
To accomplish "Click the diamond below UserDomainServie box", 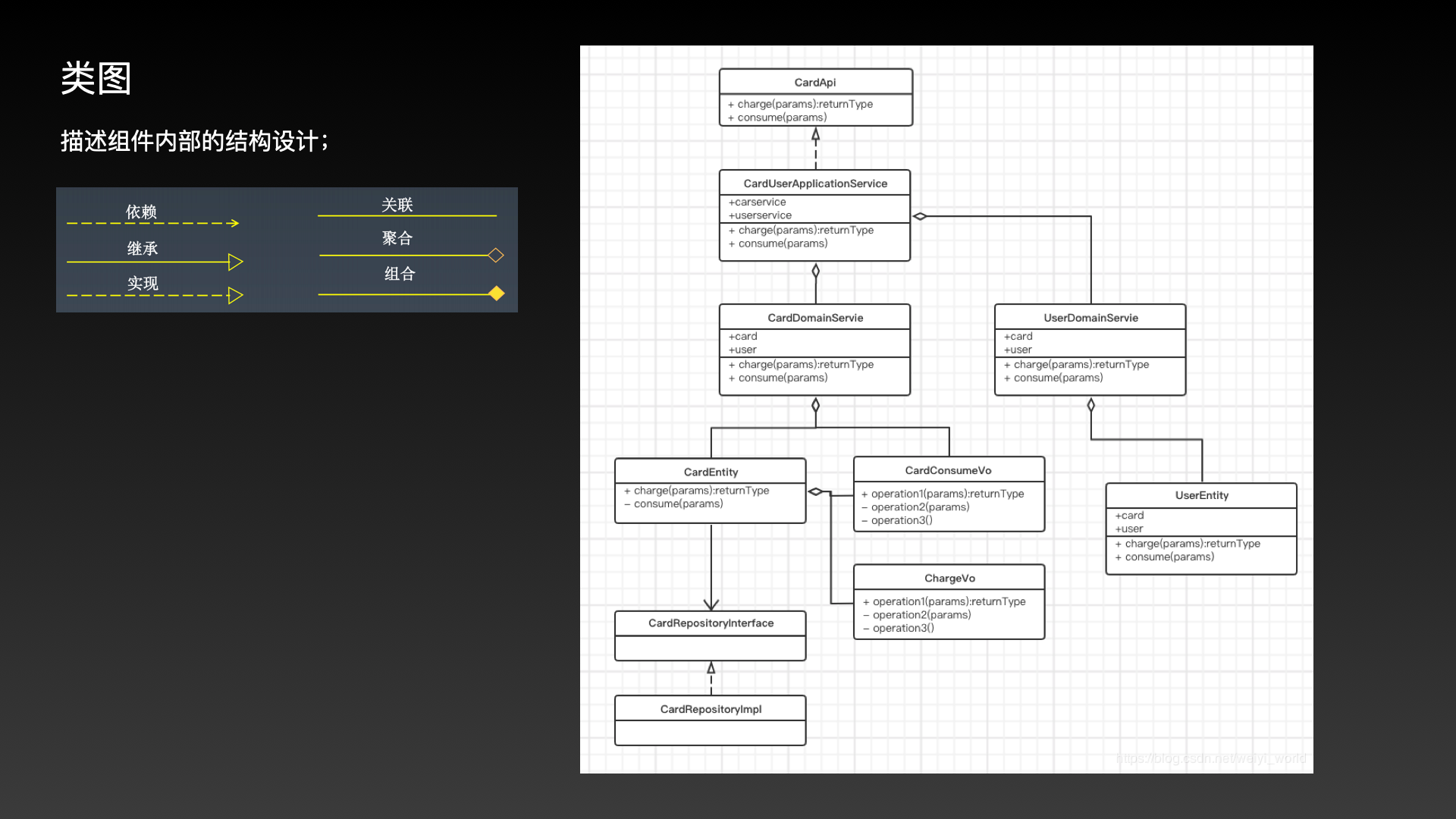I will (x=1091, y=405).
